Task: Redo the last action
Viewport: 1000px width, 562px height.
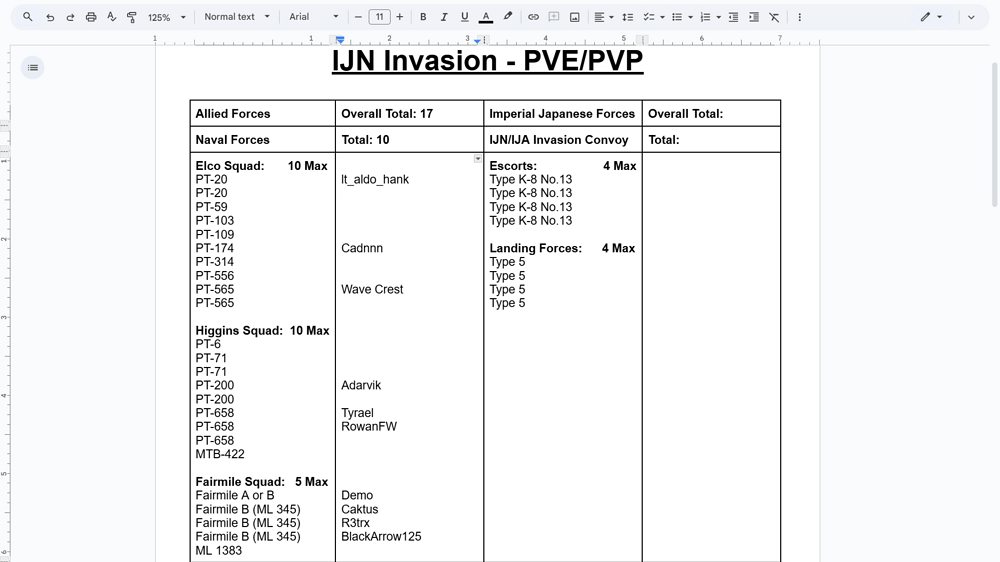Action: pos(70,17)
